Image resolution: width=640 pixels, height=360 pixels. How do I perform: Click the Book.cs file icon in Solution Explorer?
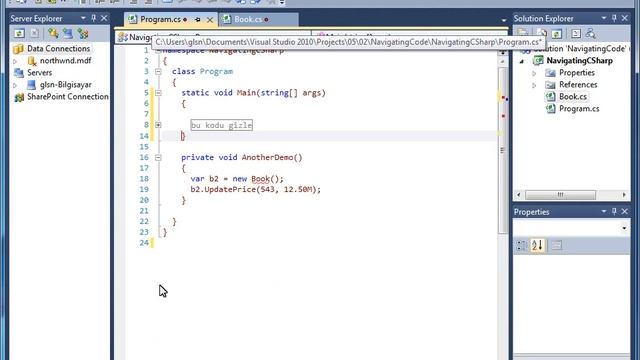click(551, 97)
